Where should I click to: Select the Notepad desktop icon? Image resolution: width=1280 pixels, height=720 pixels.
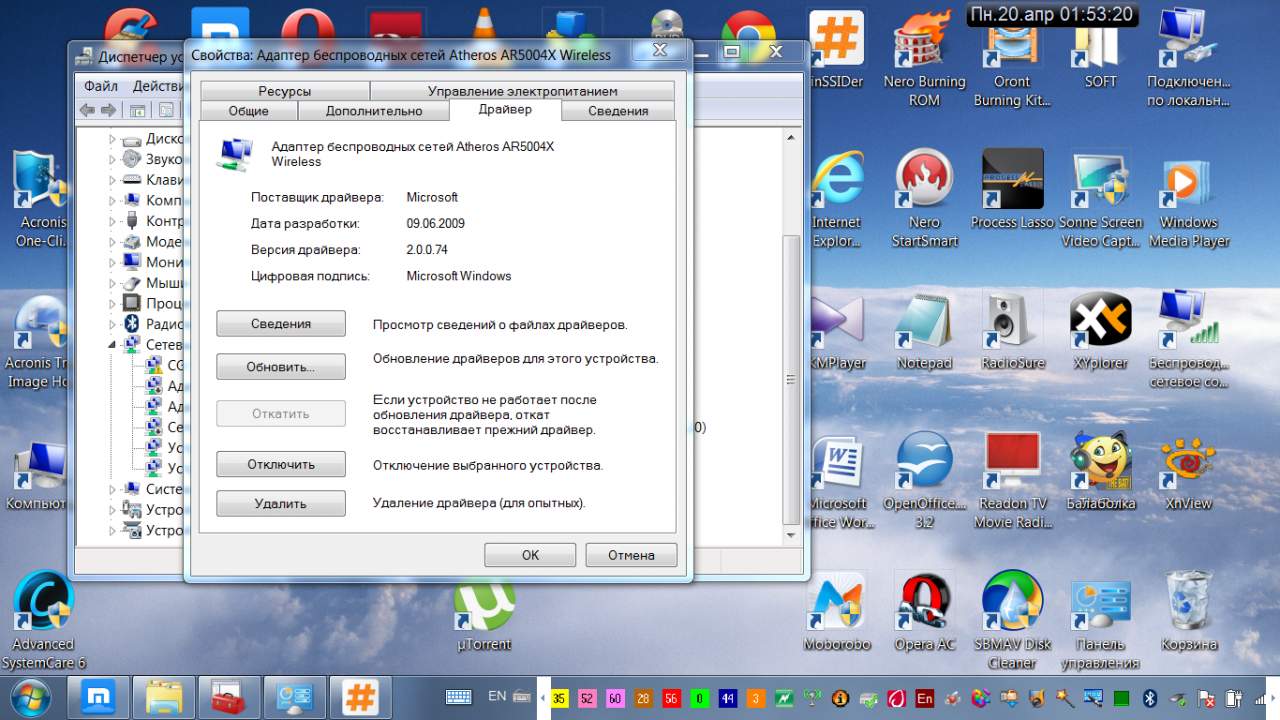coord(924,331)
